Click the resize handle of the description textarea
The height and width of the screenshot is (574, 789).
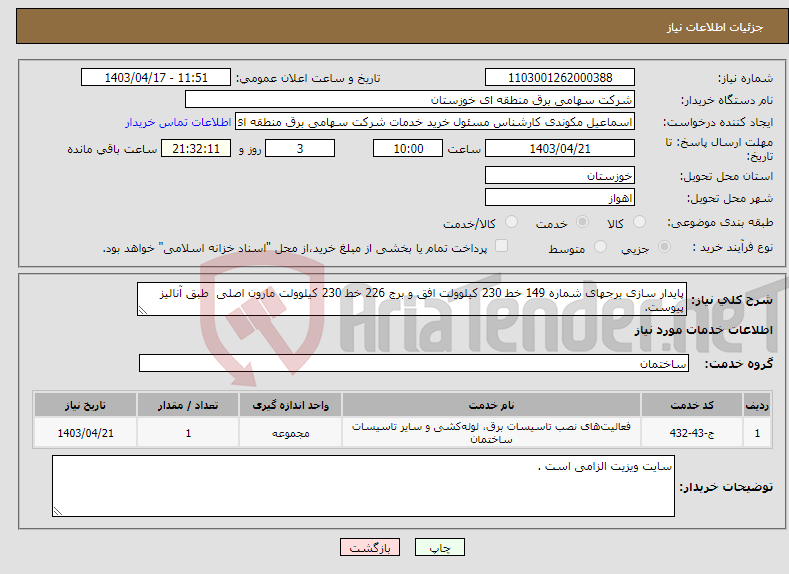pos(142,310)
